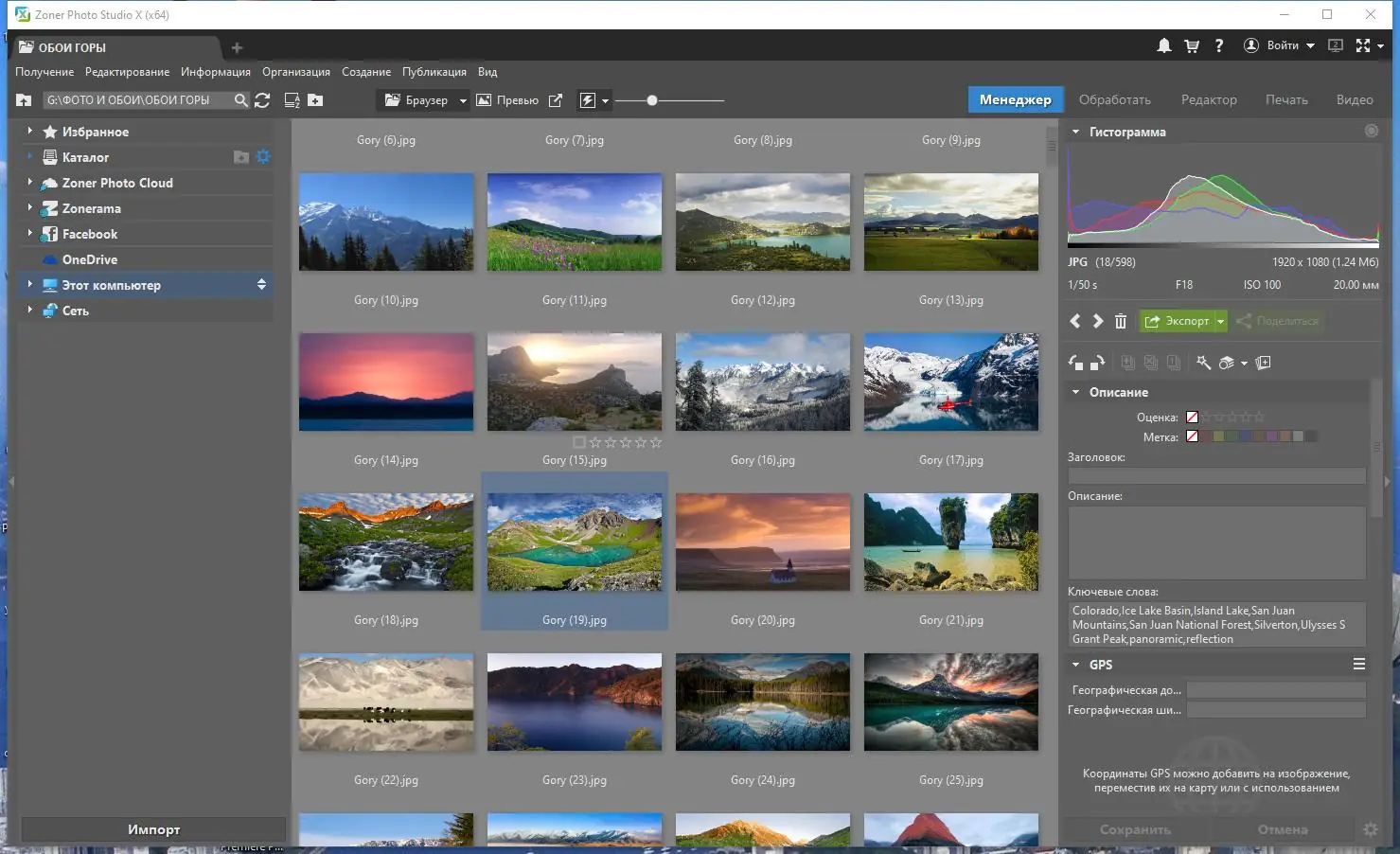Rotate the image left using counterclockwise arrow icon
Image resolution: width=1400 pixels, height=854 pixels.
click(x=1075, y=363)
